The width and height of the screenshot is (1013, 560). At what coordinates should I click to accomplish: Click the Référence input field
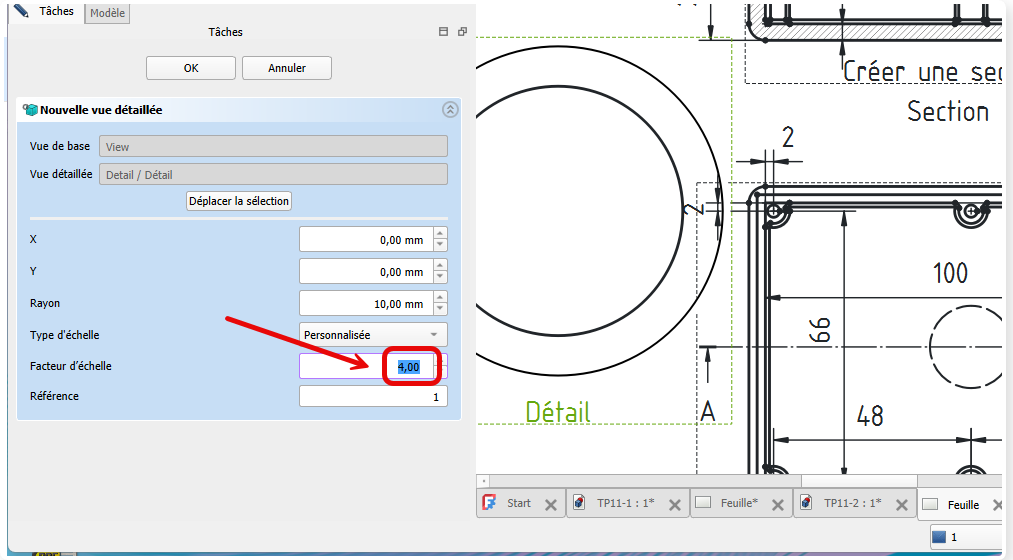coord(373,397)
